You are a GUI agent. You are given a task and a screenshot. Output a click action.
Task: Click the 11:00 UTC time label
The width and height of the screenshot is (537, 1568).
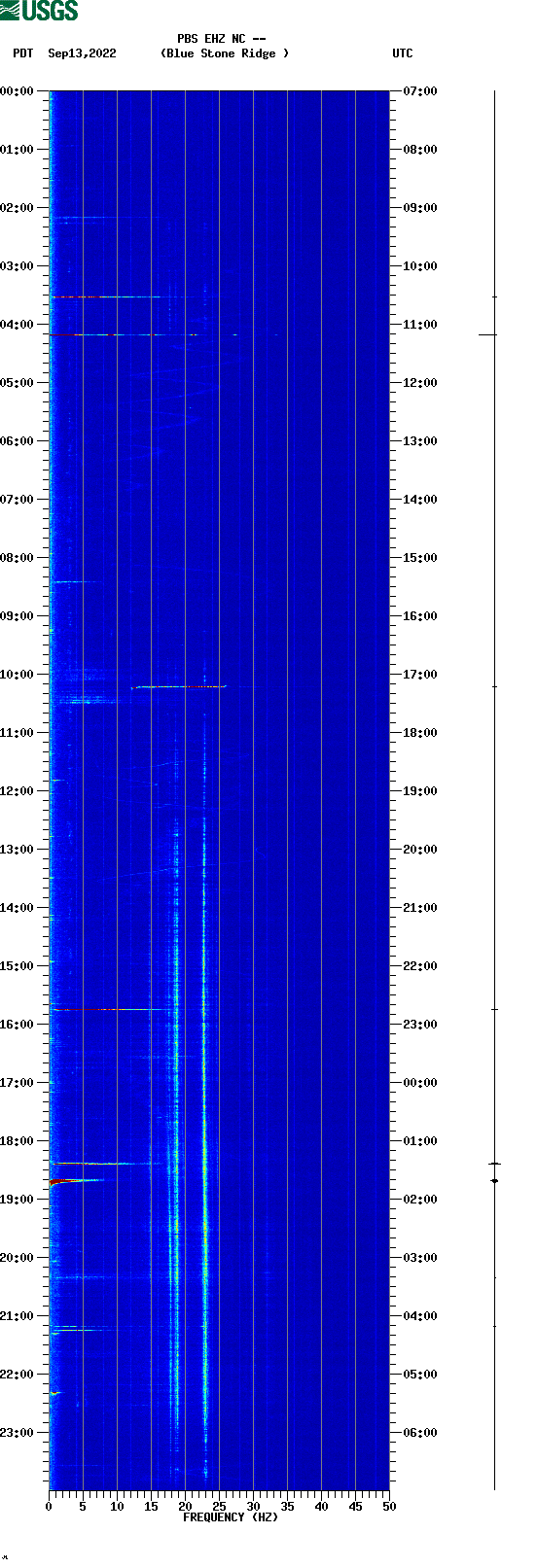click(x=420, y=325)
